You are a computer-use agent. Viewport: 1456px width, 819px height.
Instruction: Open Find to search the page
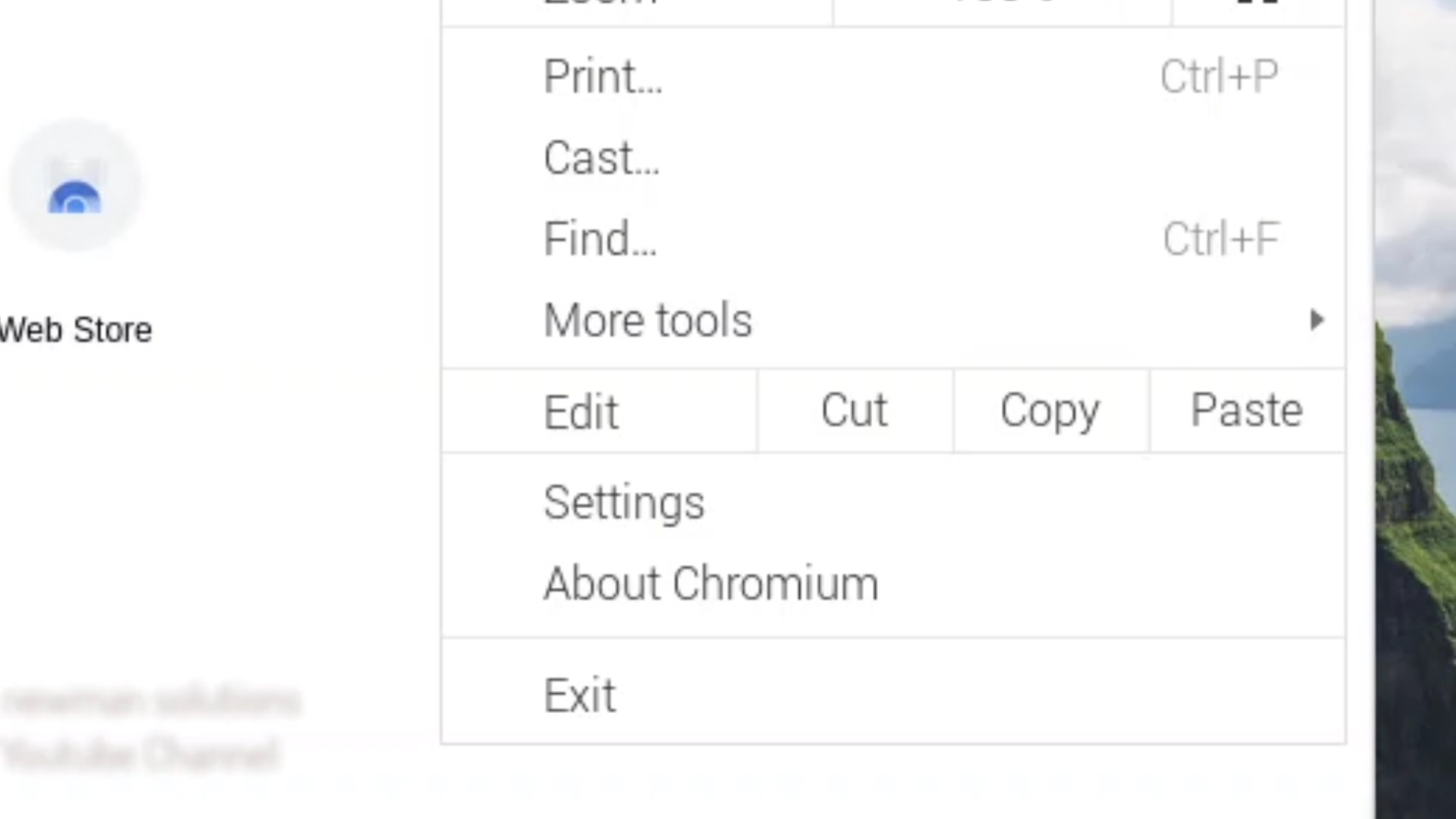coord(599,239)
